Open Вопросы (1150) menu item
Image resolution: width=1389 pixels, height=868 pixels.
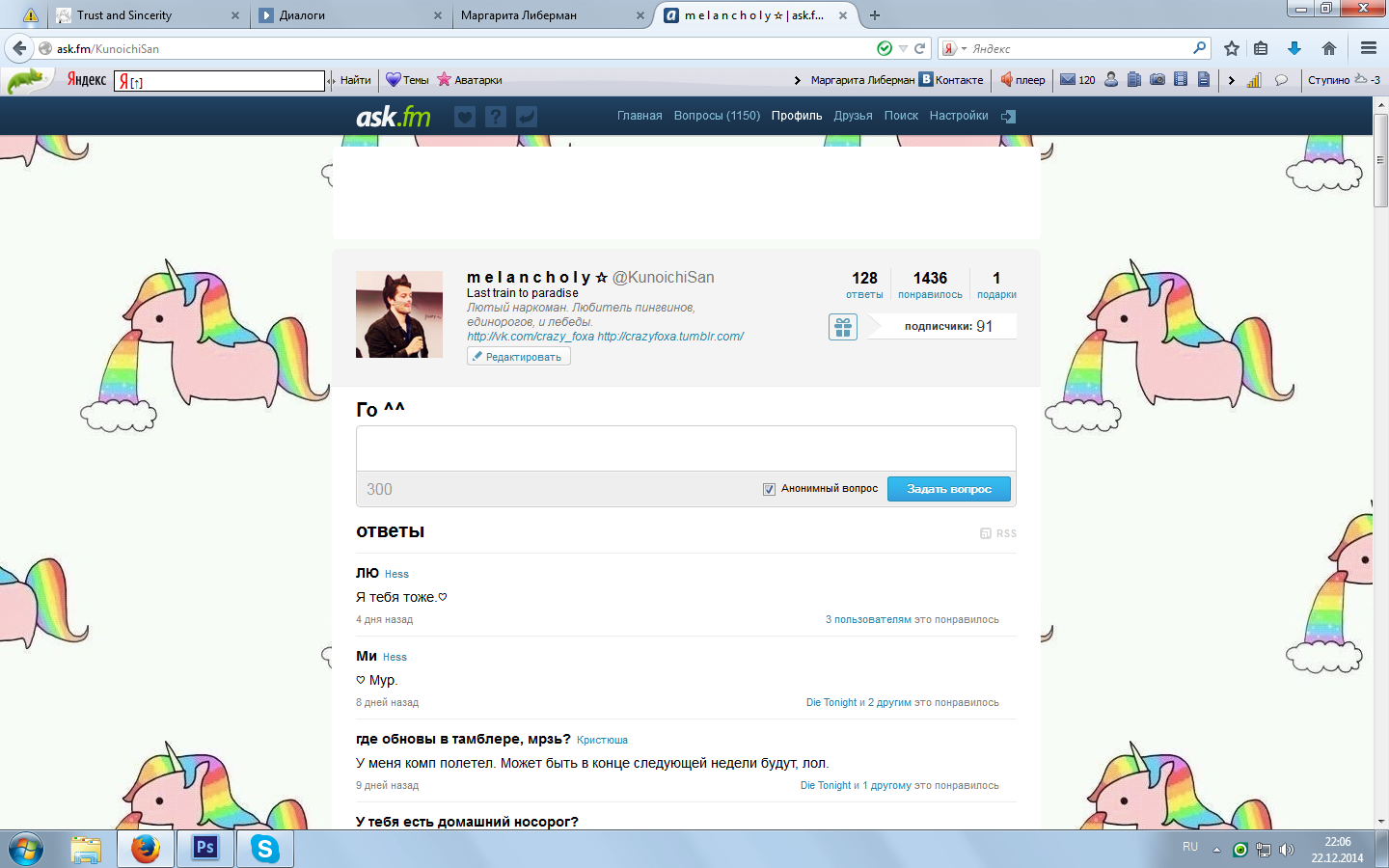(x=717, y=116)
